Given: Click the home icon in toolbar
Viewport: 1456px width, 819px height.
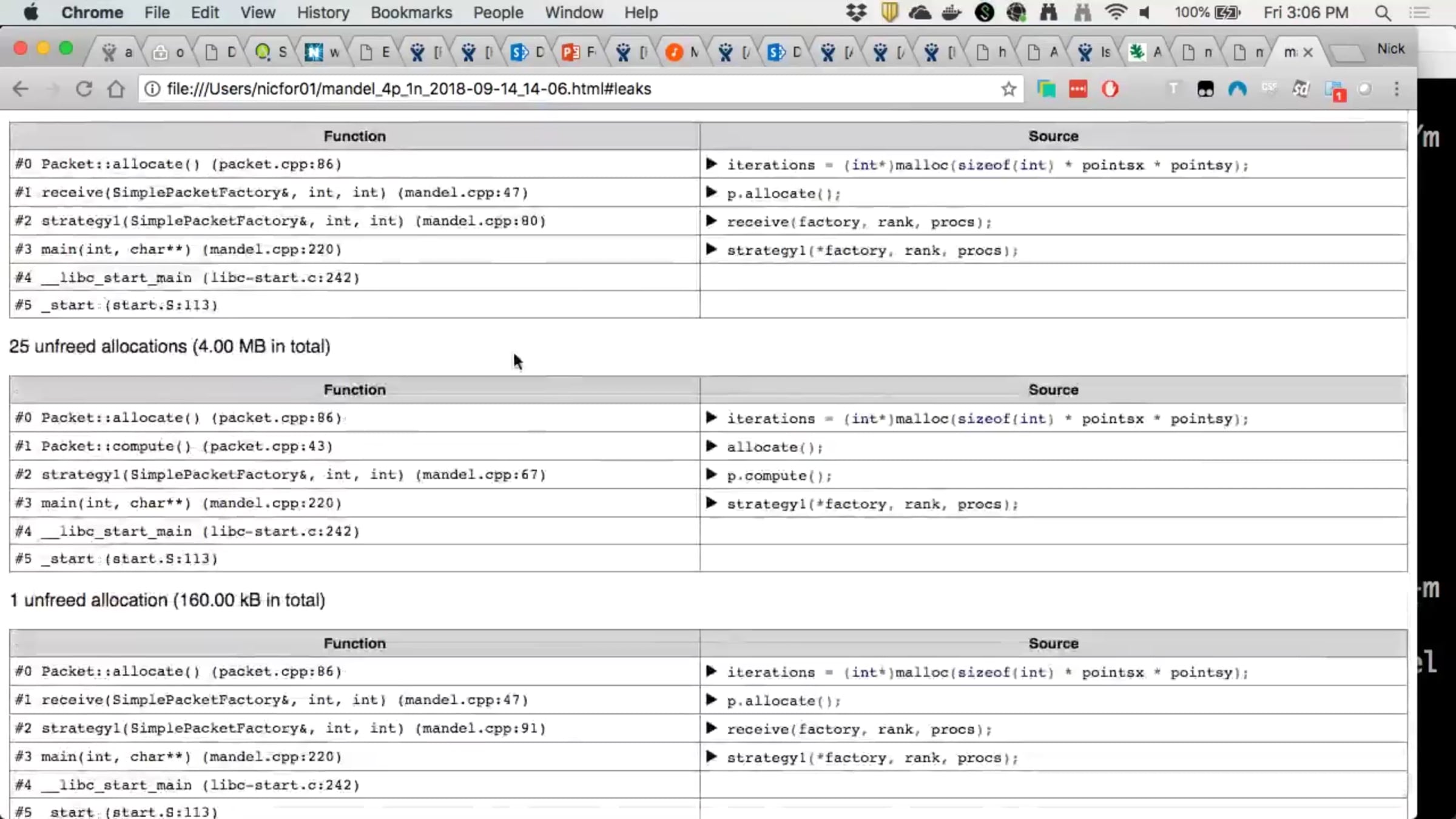Looking at the screenshot, I should tap(116, 89).
